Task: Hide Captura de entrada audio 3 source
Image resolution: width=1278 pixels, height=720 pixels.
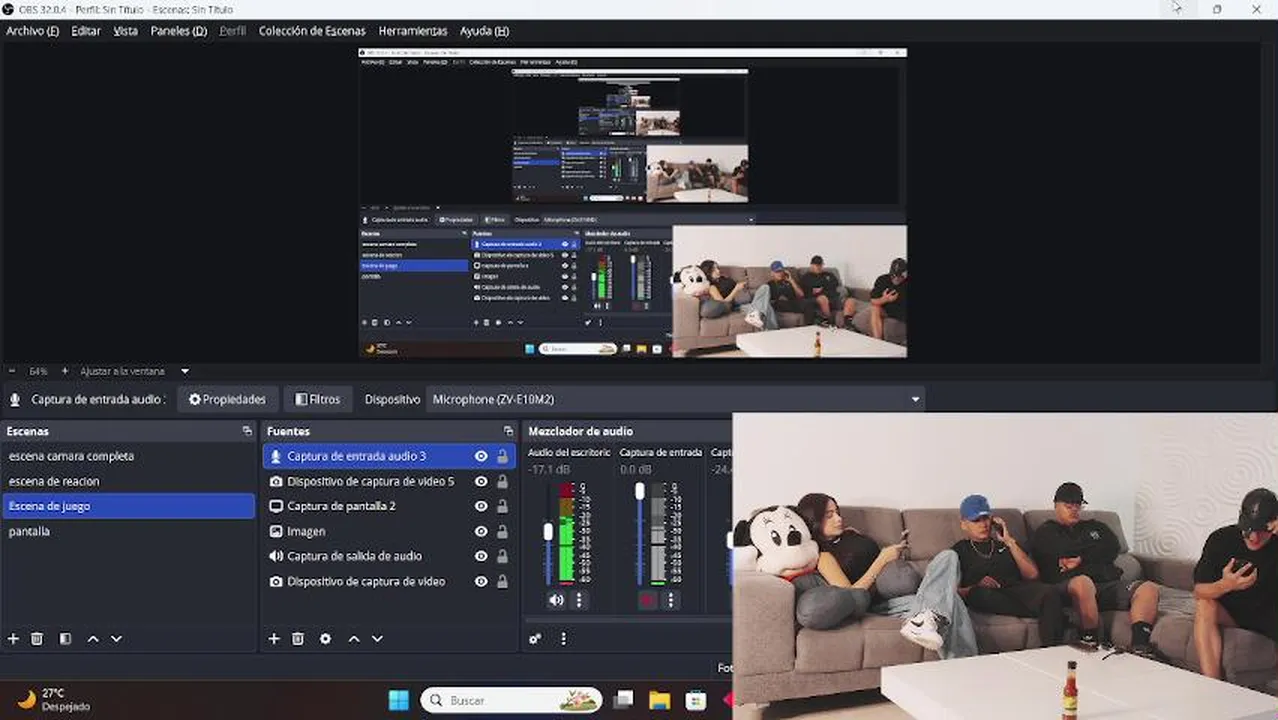Action: click(x=481, y=456)
